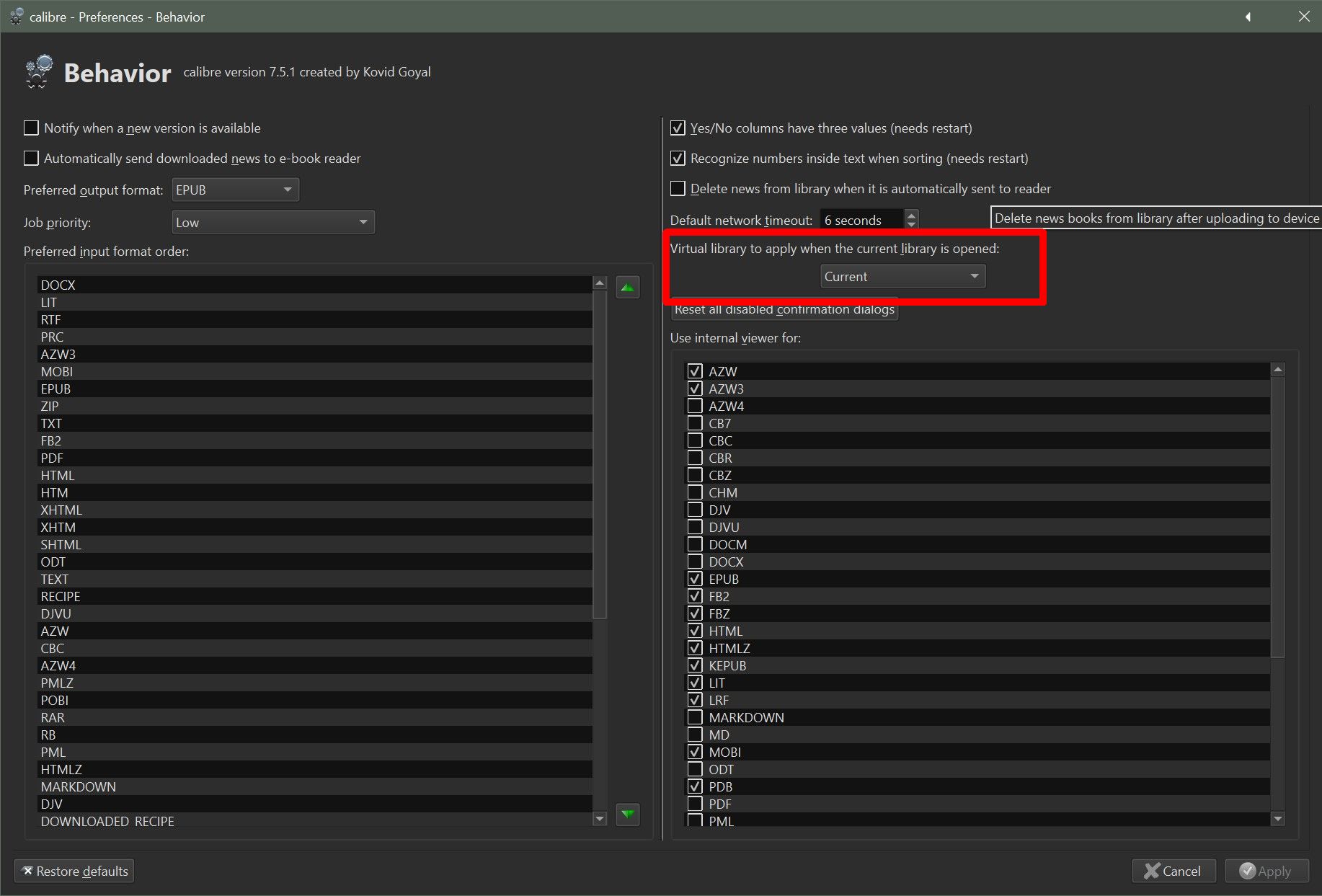The width and height of the screenshot is (1322, 896).
Task: Open the Job priority dropdown
Action: point(273,223)
